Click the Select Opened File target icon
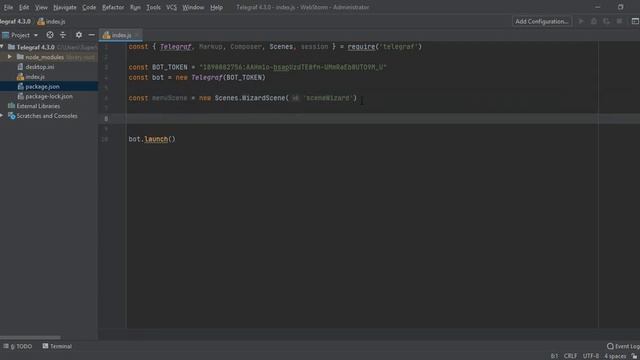 50,35
